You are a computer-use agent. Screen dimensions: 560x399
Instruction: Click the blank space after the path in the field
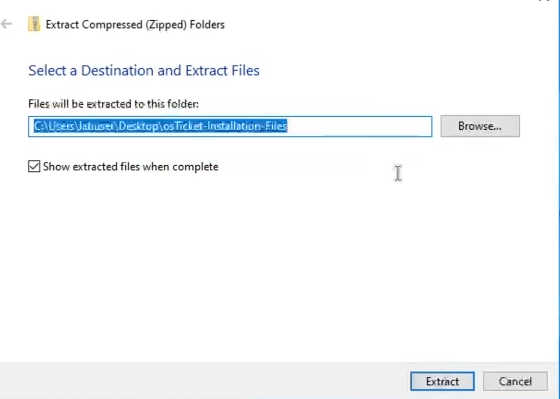coord(359,126)
